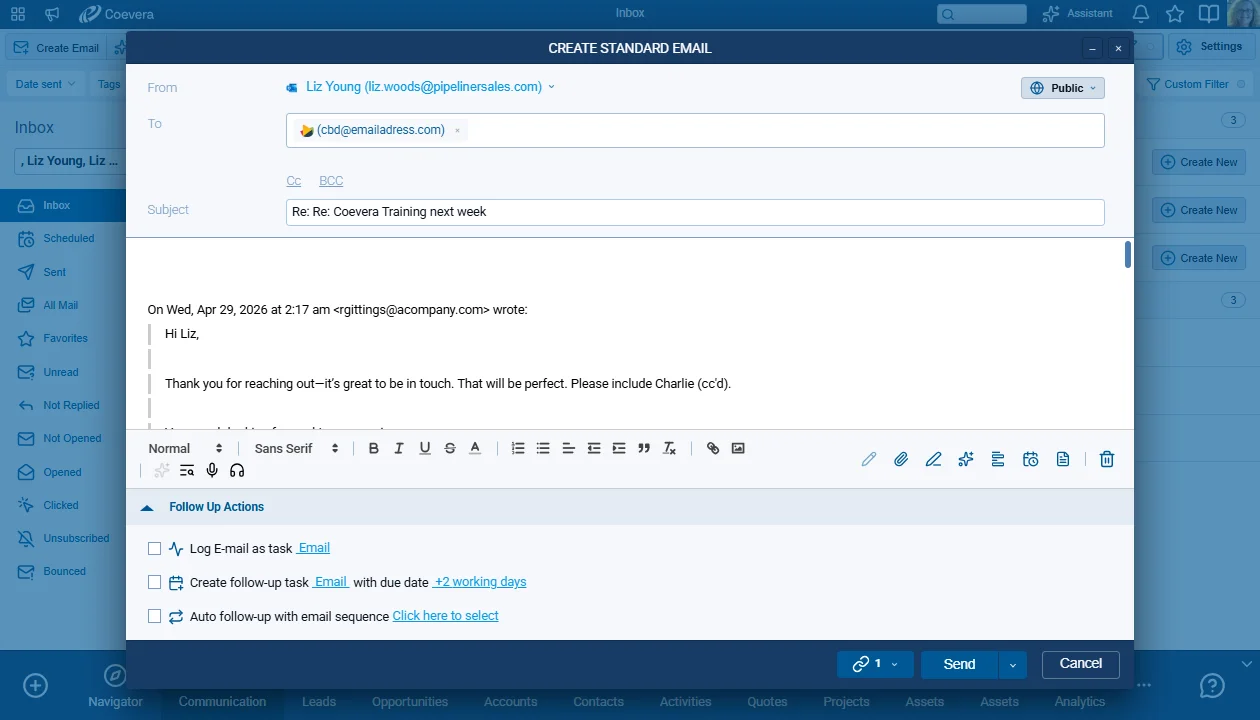Click the email body scrollbar
The width and height of the screenshot is (1260, 720).
1128,255
